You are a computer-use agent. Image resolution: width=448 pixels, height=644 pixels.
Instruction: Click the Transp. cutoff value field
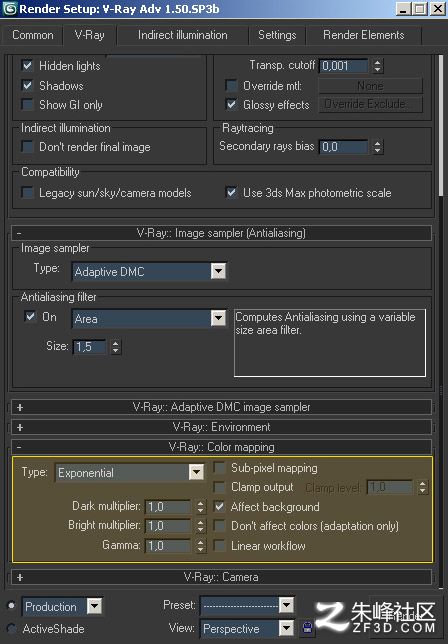tap(344, 66)
